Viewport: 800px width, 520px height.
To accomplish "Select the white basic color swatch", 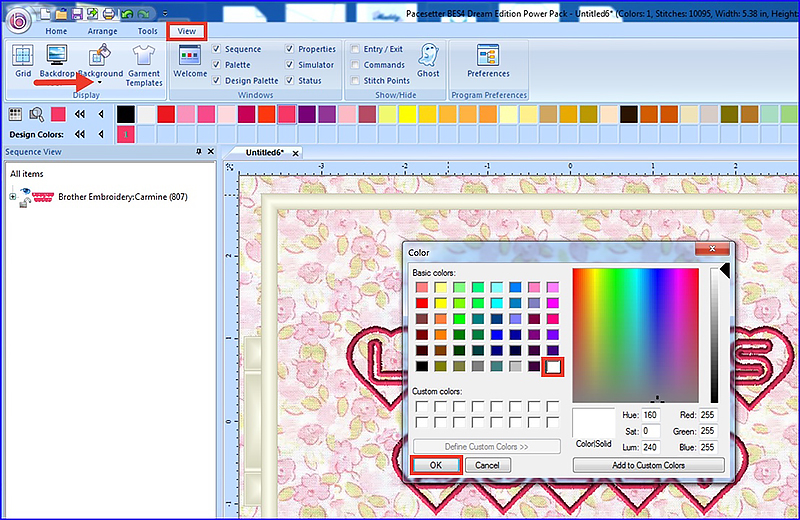I will [x=552, y=367].
